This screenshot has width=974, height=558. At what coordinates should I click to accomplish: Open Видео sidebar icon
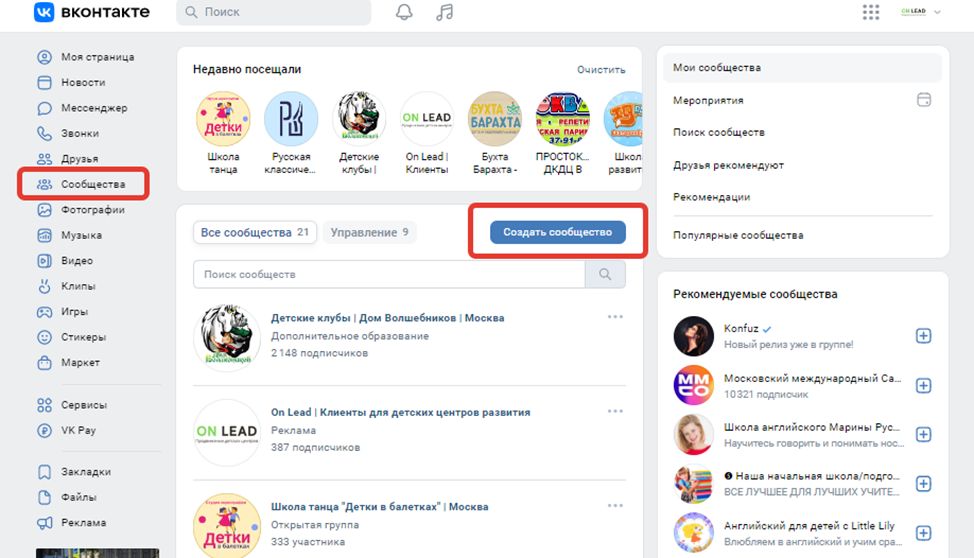tap(44, 261)
